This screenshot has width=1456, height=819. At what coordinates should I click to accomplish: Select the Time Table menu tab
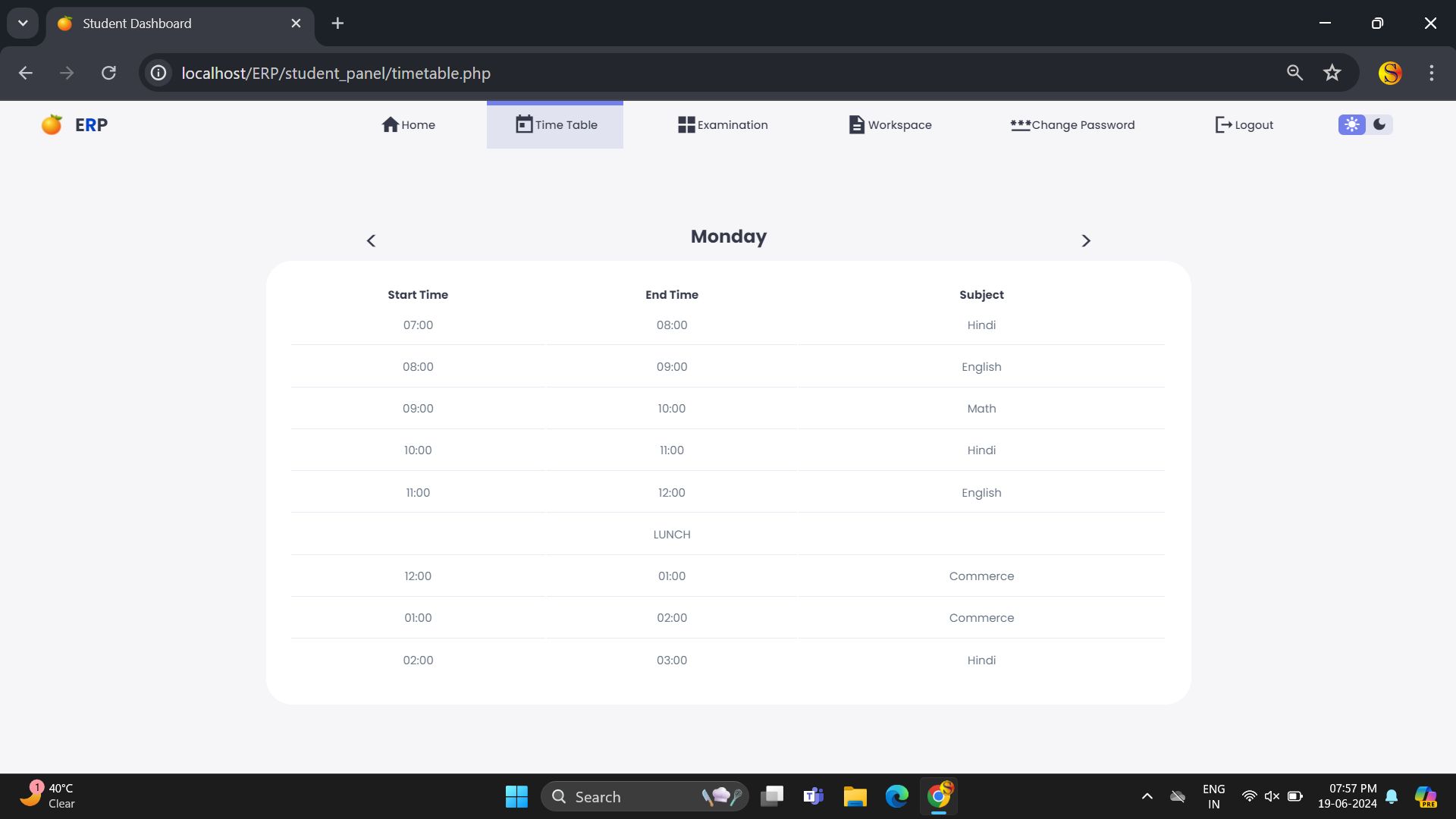[555, 124]
